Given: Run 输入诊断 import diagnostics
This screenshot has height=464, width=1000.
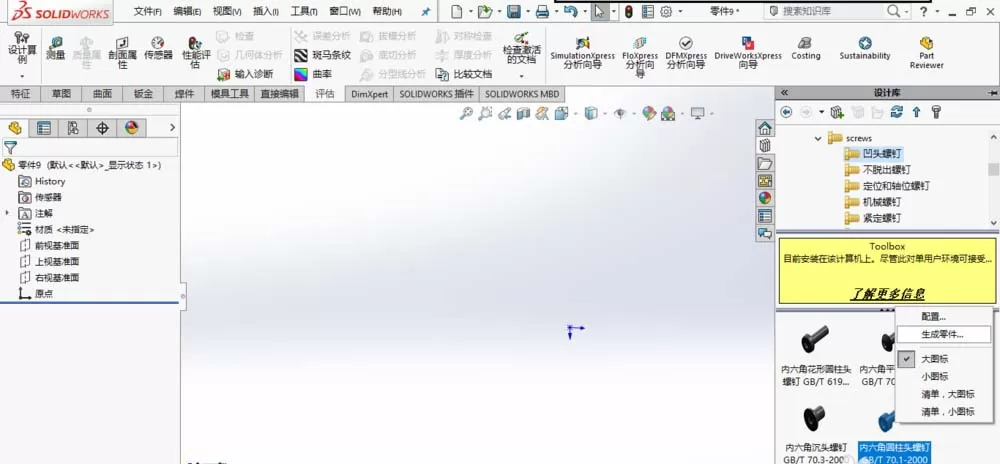Looking at the screenshot, I should [x=246, y=75].
